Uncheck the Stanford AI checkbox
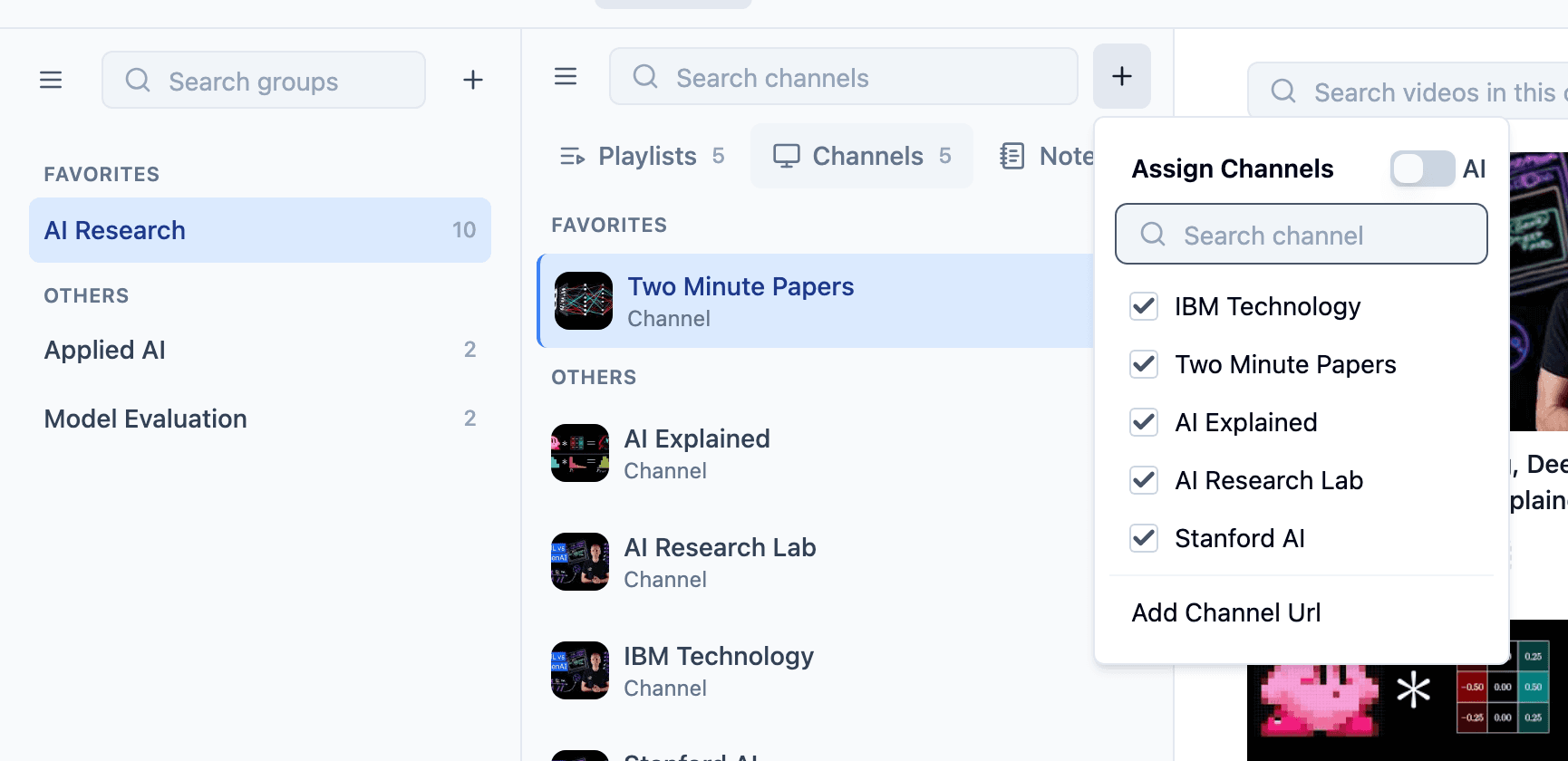 point(1144,538)
